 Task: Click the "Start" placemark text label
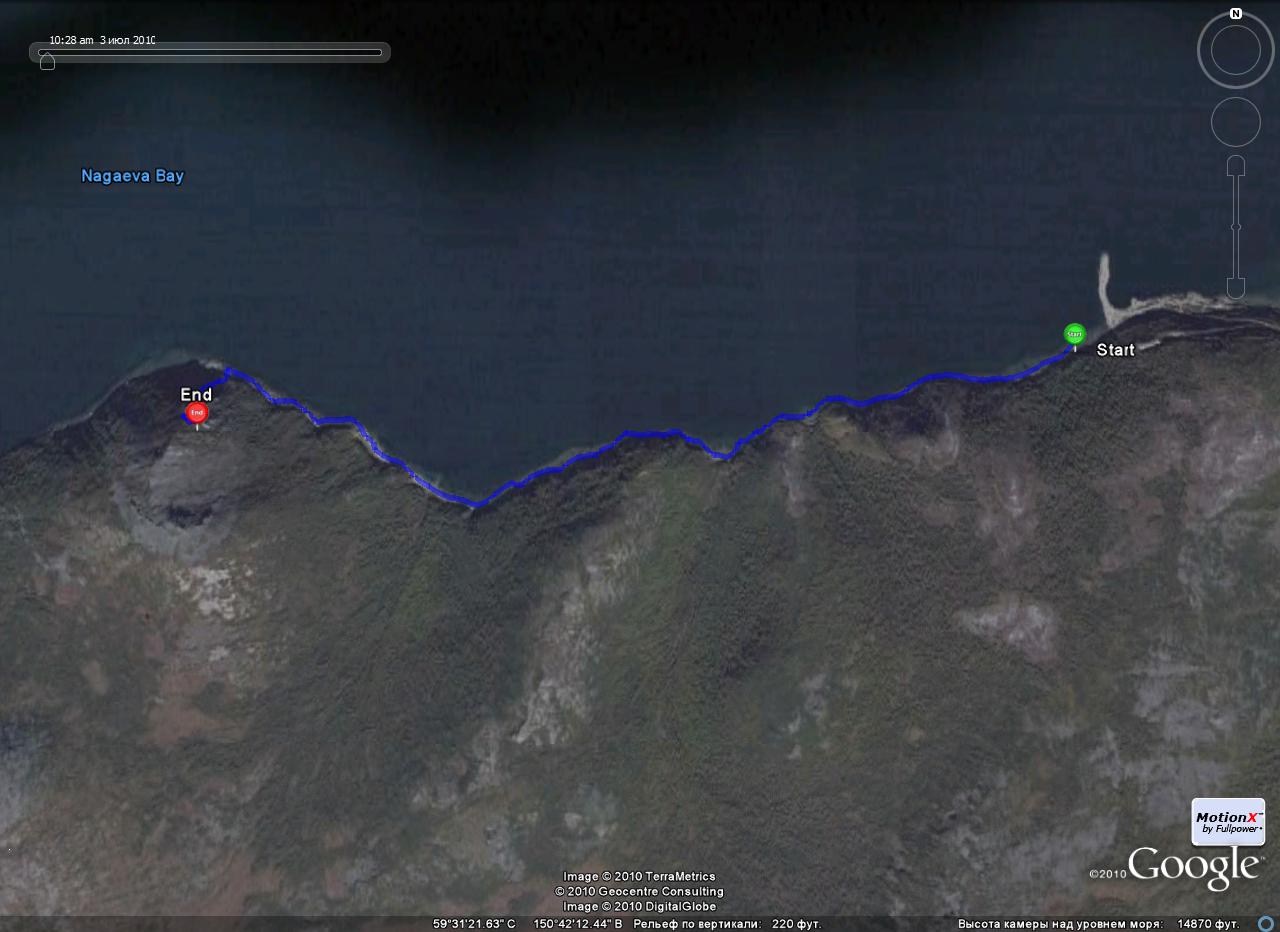coord(1116,350)
